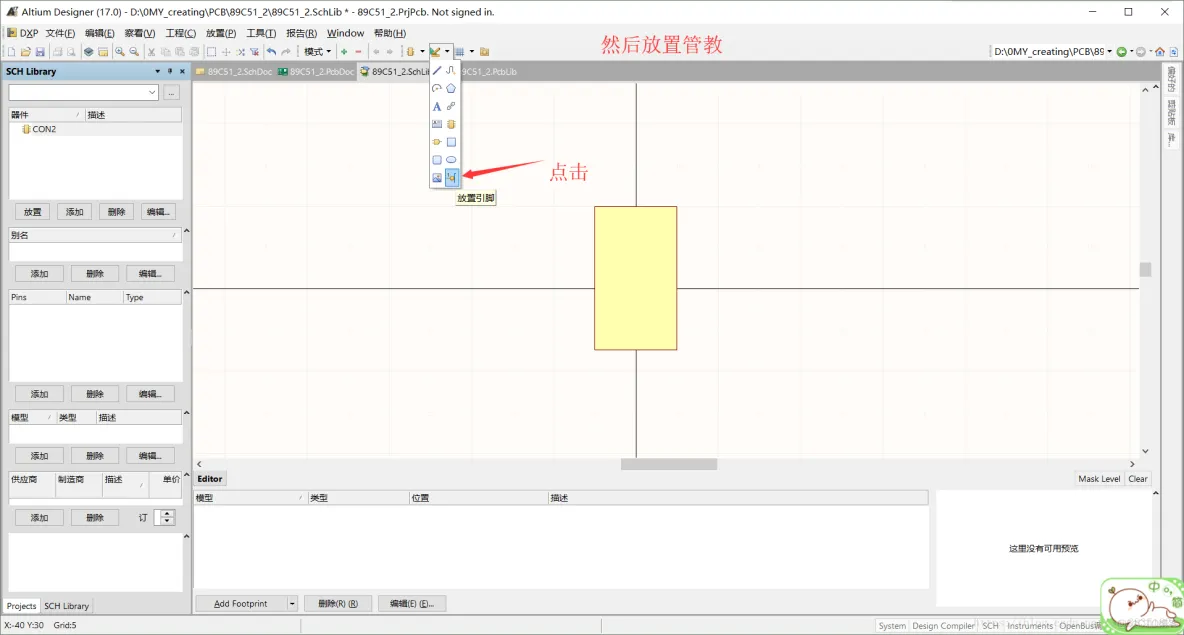The image size is (1184, 635).
Task: Switch to the Projects panel tab
Action: coord(21,606)
